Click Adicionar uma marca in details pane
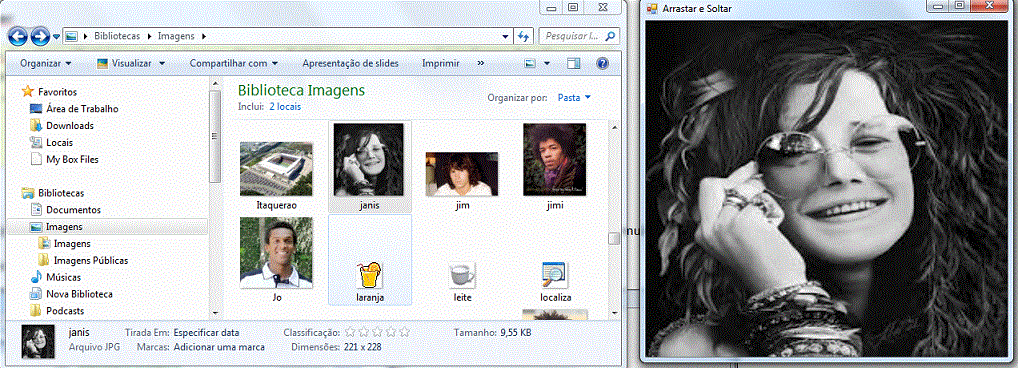The image size is (1018, 368). 219,347
